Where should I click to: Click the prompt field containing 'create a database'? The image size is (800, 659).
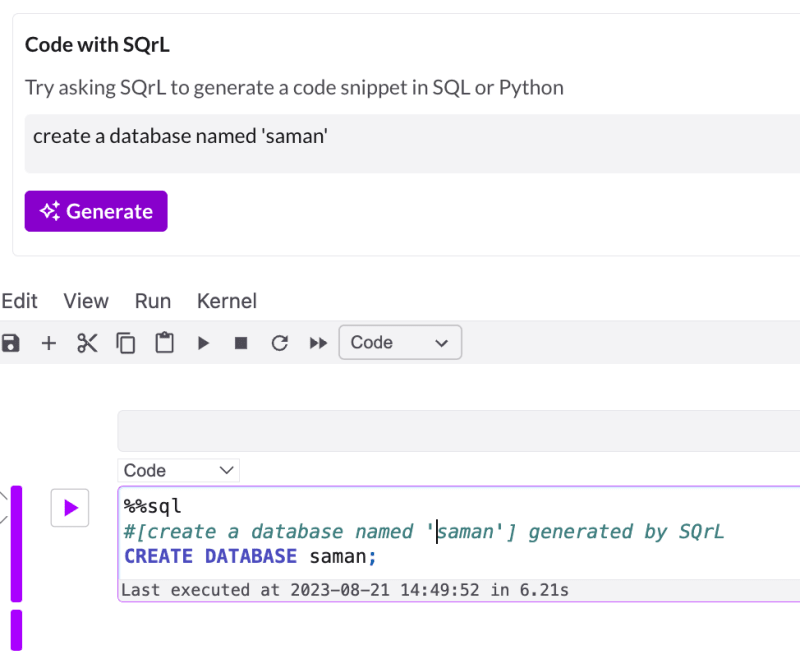412,144
